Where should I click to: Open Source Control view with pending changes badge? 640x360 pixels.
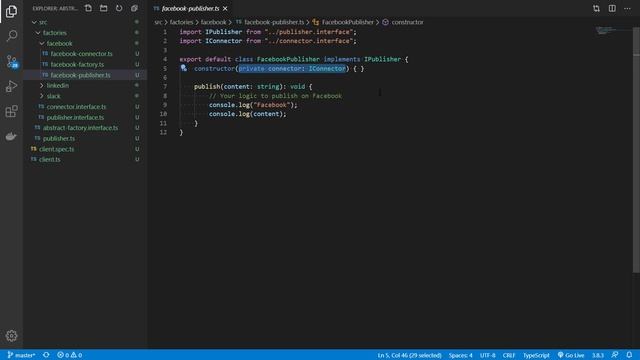coord(11,61)
